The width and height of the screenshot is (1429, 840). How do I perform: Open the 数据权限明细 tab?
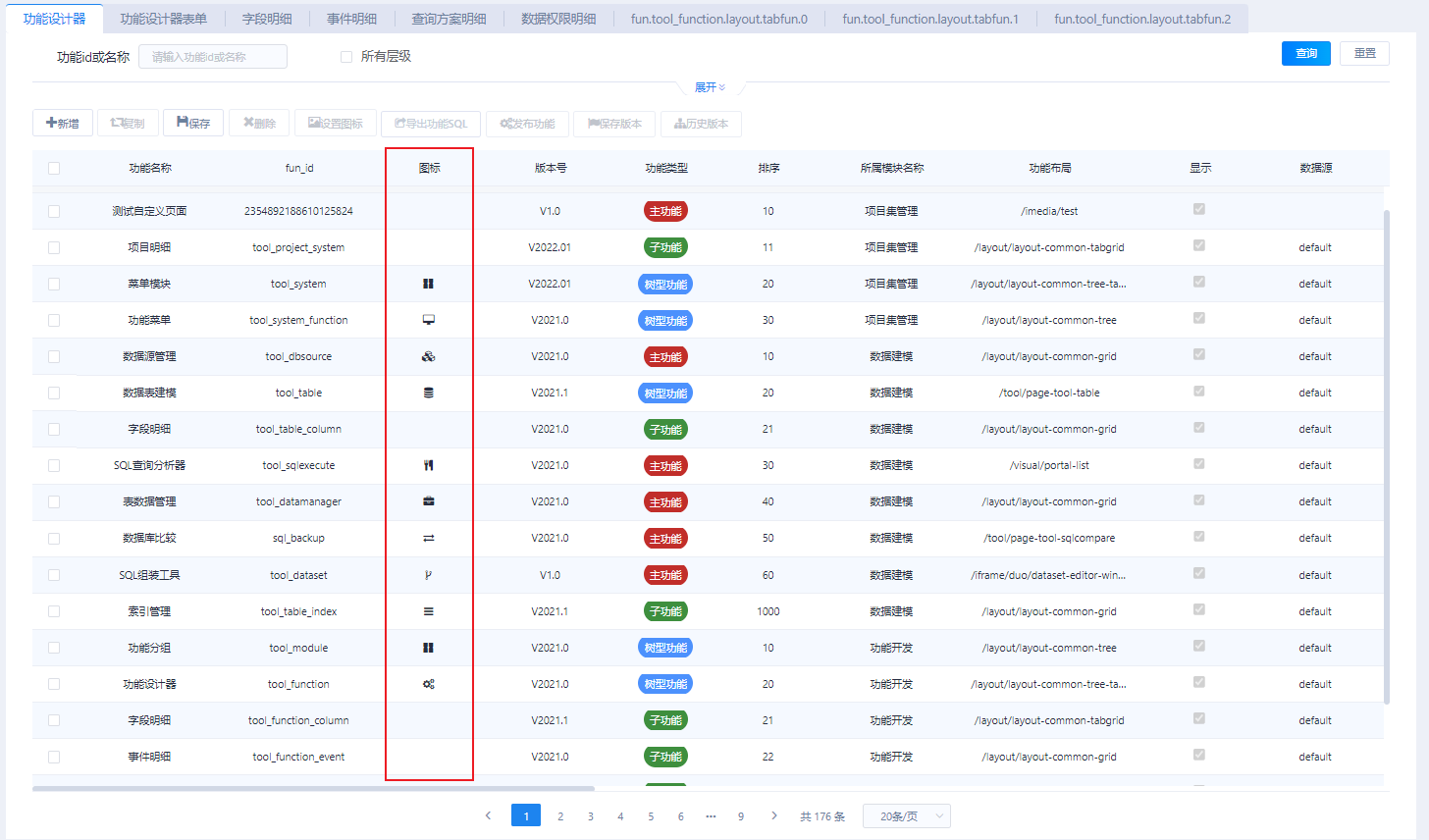click(558, 19)
